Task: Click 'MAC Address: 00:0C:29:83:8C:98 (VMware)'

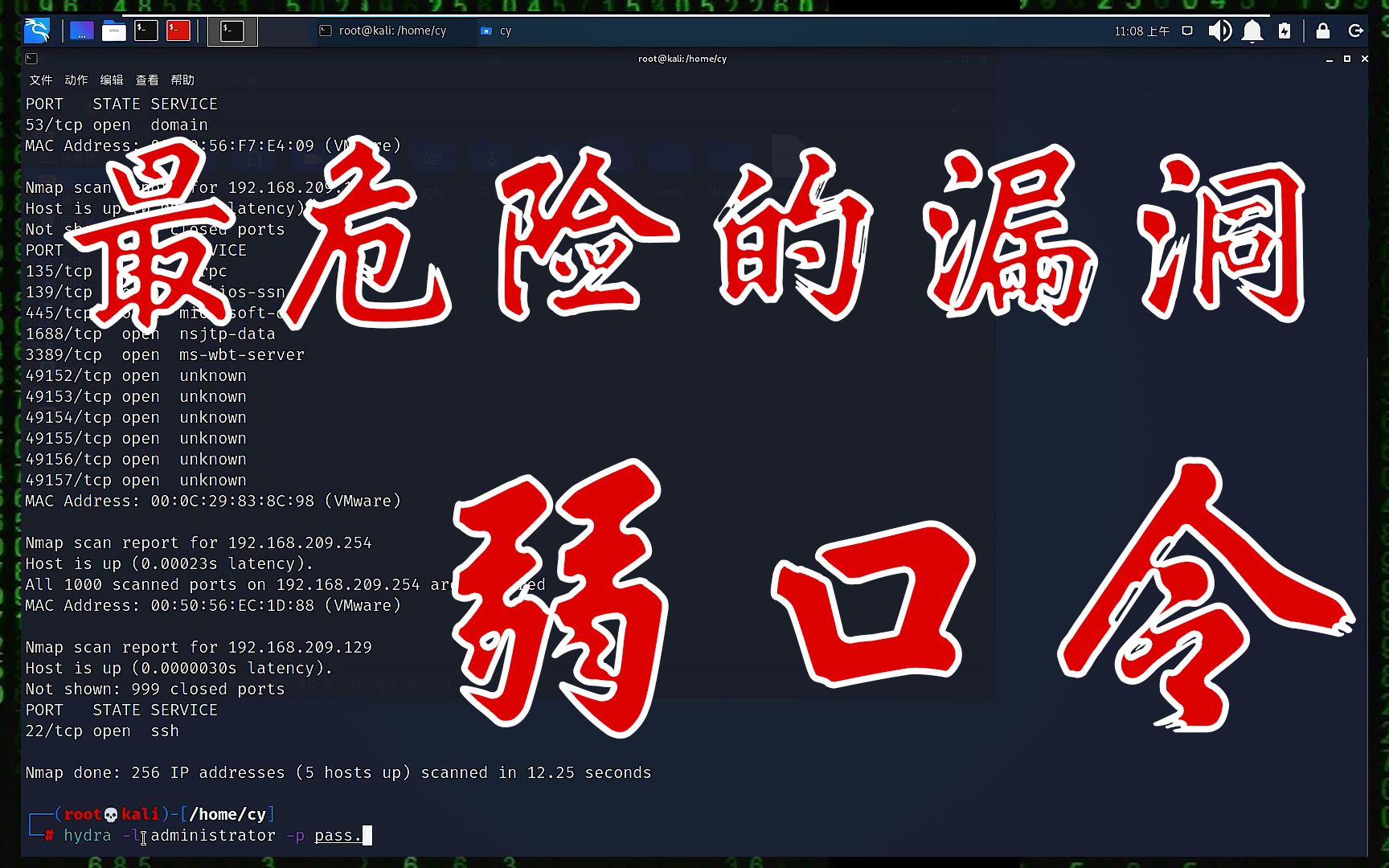Action: pos(213,501)
